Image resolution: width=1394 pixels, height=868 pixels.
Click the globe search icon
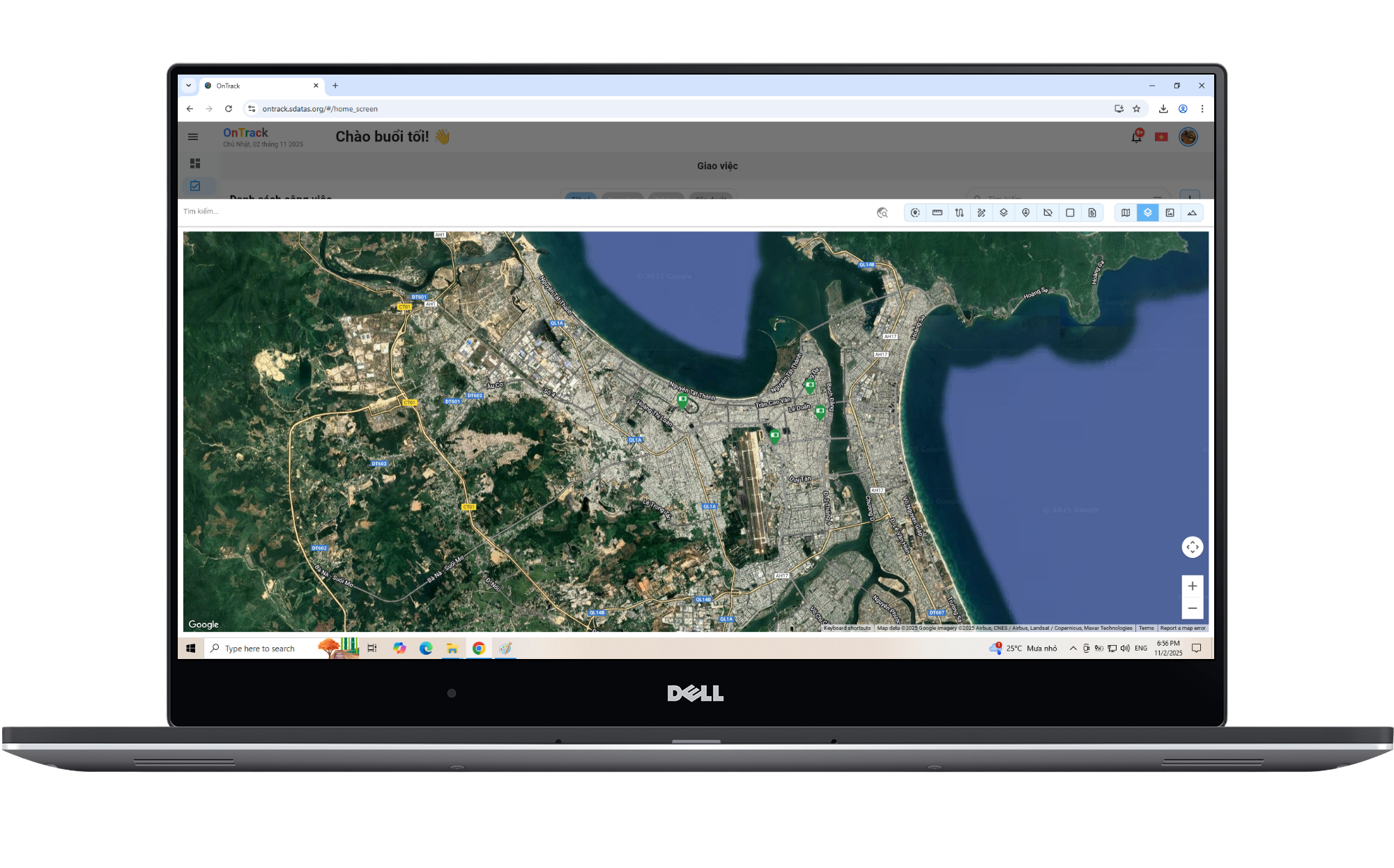882,212
